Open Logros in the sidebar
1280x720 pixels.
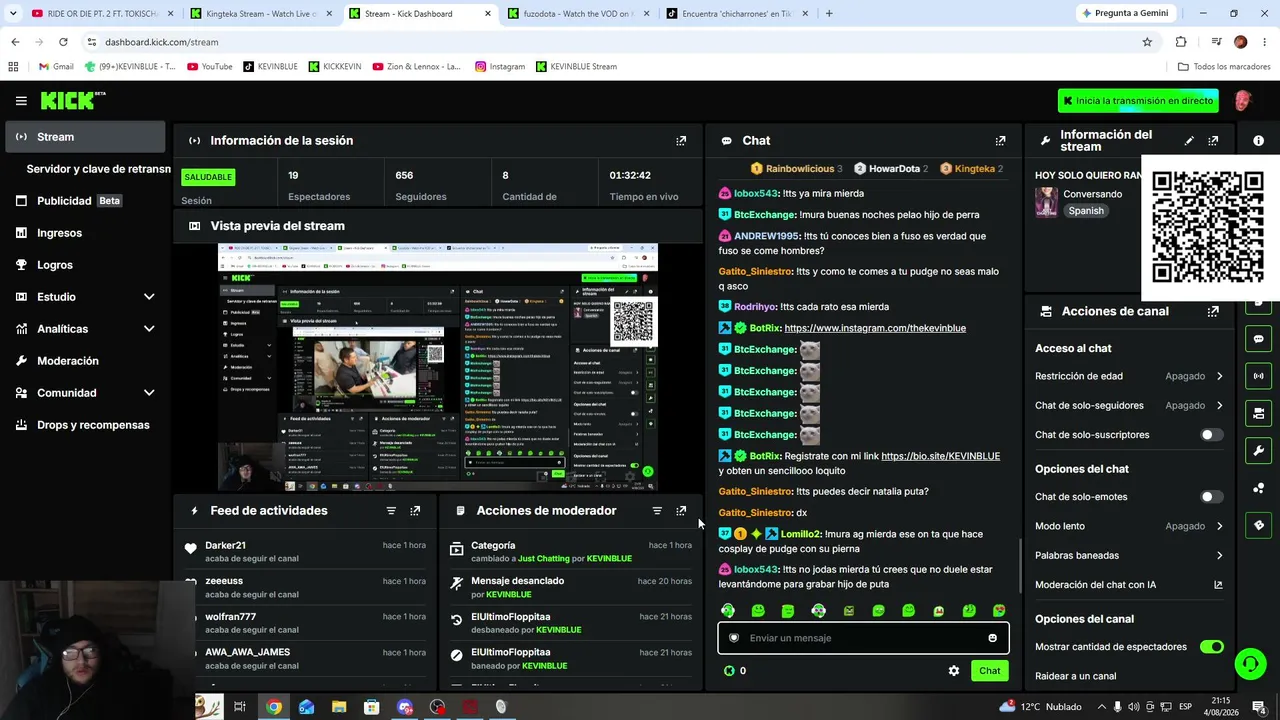click(85, 265)
